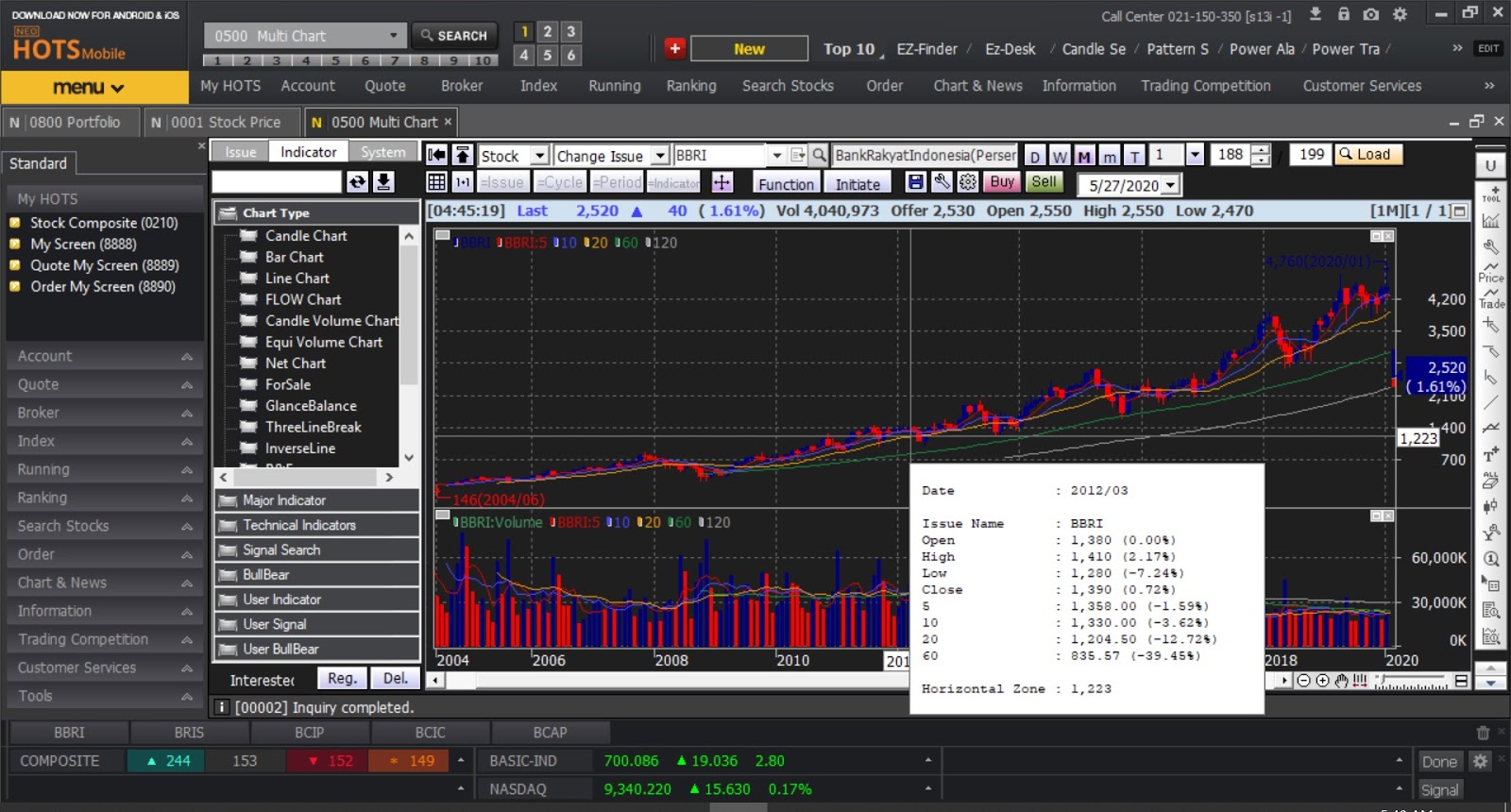Click the download icon in the title bar

[1315, 14]
